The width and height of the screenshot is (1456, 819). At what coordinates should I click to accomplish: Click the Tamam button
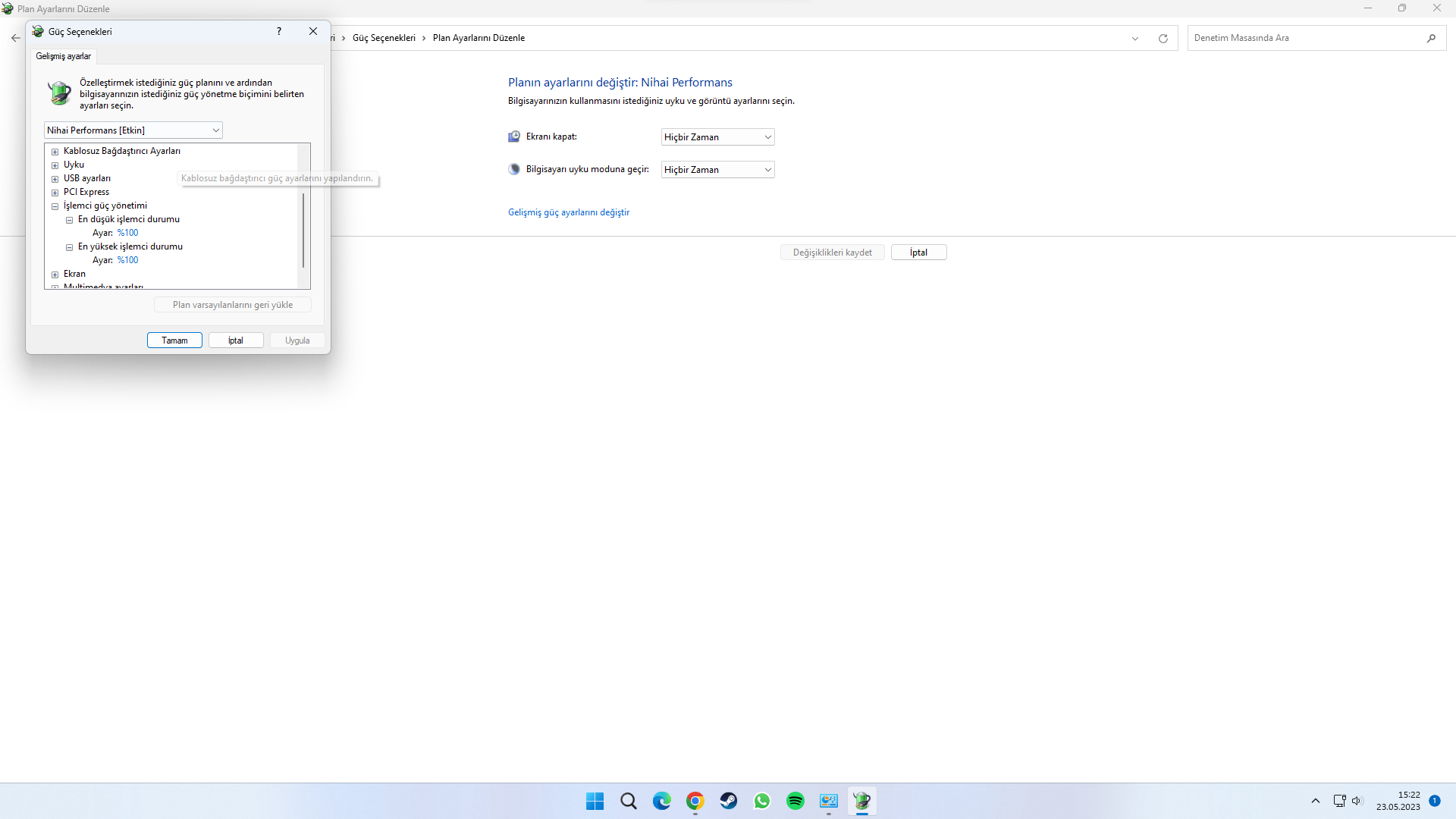coord(174,340)
